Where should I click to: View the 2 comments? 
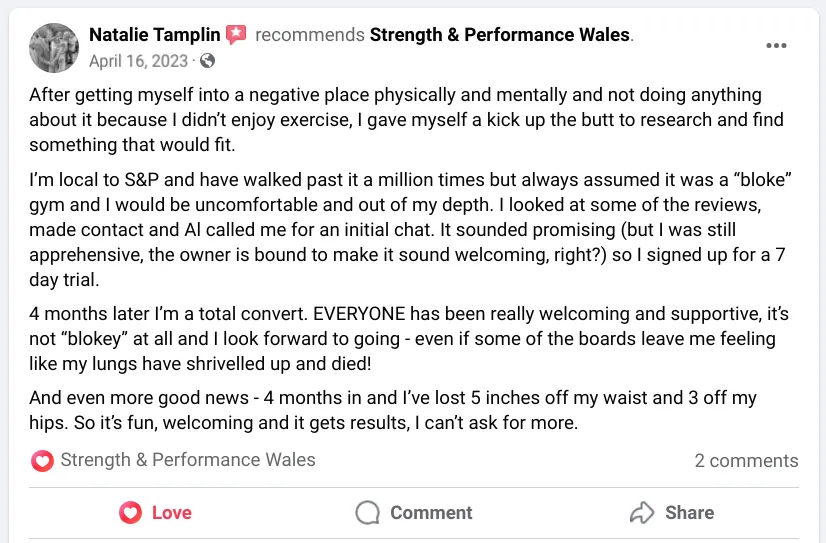tap(746, 461)
